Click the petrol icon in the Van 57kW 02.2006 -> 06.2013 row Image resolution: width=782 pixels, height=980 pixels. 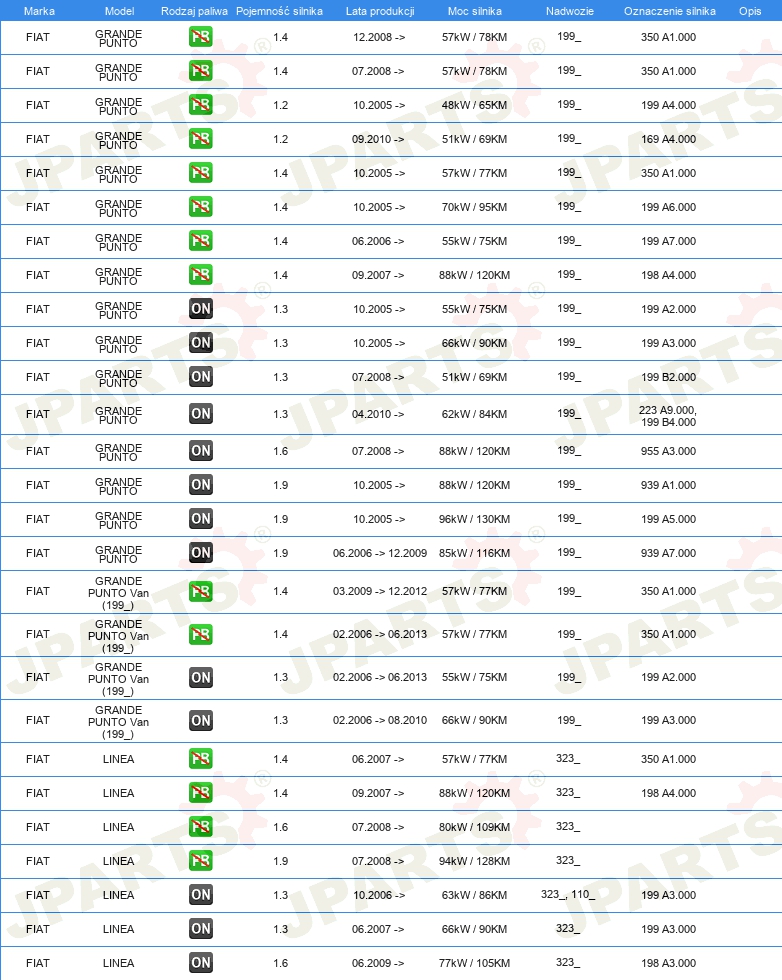pos(201,634)
